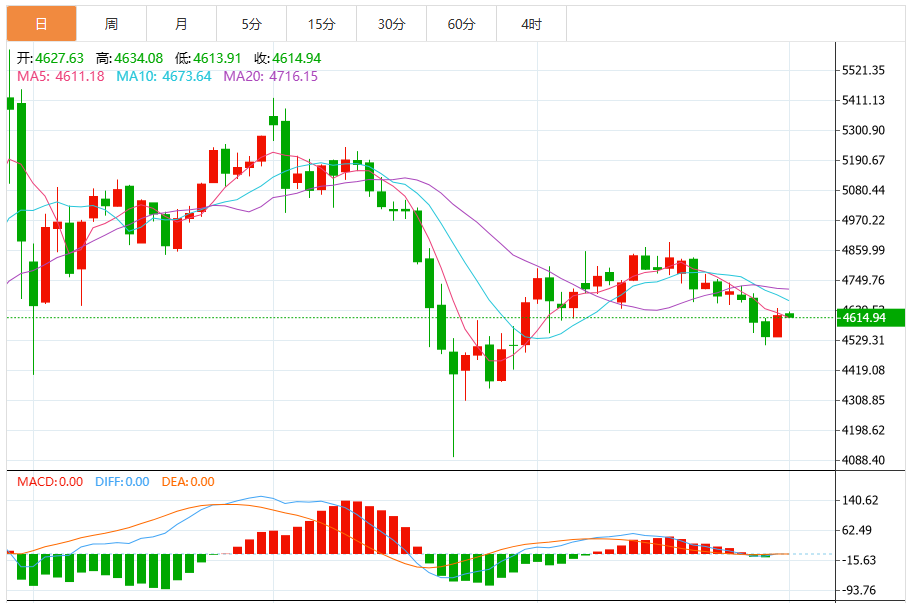Select the 60分 timeframe tab
Viewport: 911px width, 603px height.
[x=461, y=24]
